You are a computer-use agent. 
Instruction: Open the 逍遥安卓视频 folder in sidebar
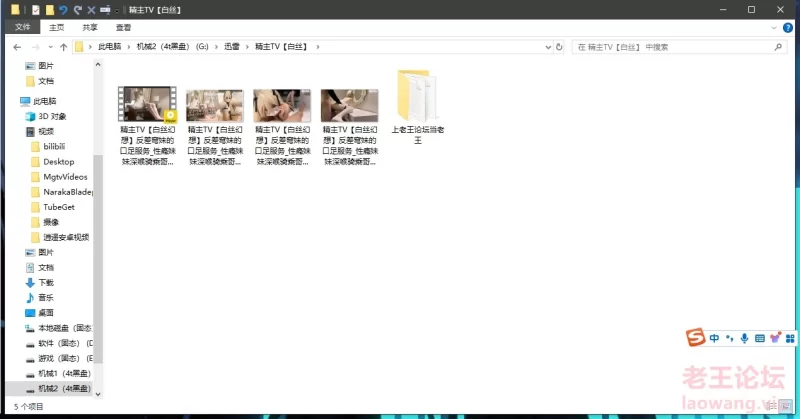[60, 237]
